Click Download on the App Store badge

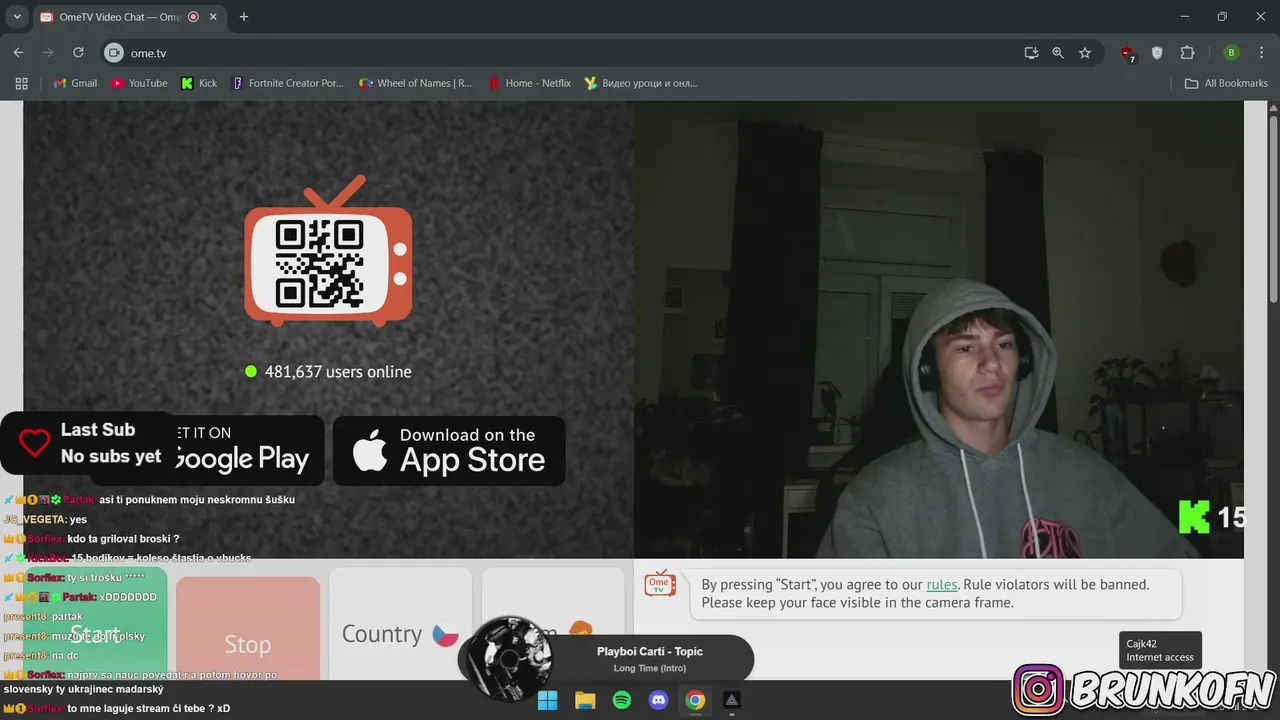(x=449, y=450)
